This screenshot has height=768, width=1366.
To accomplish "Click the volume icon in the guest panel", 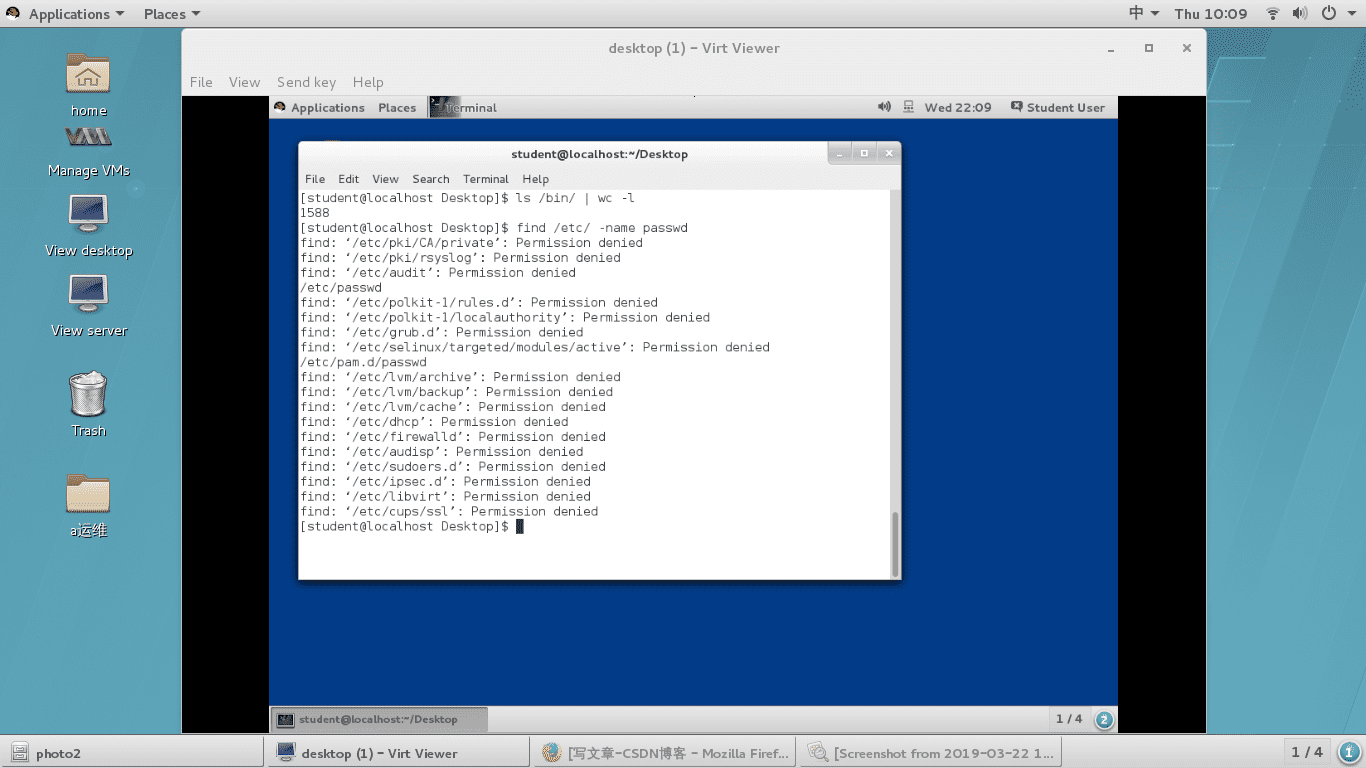I will coord(884,107).
